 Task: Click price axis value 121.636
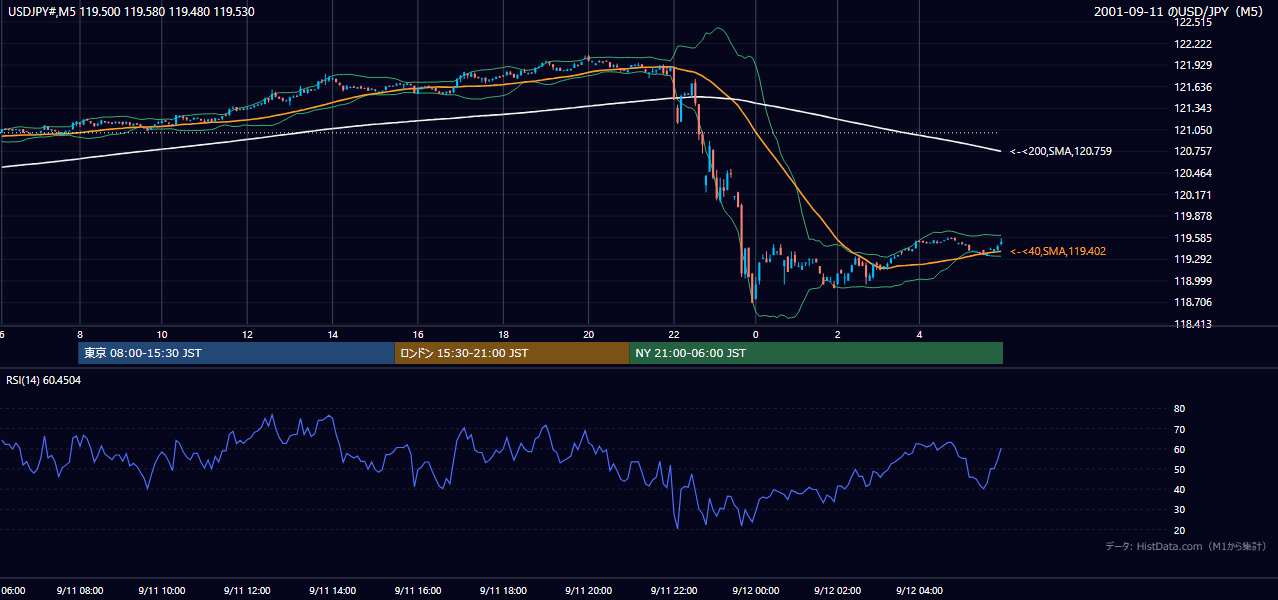pos(1194,87)
